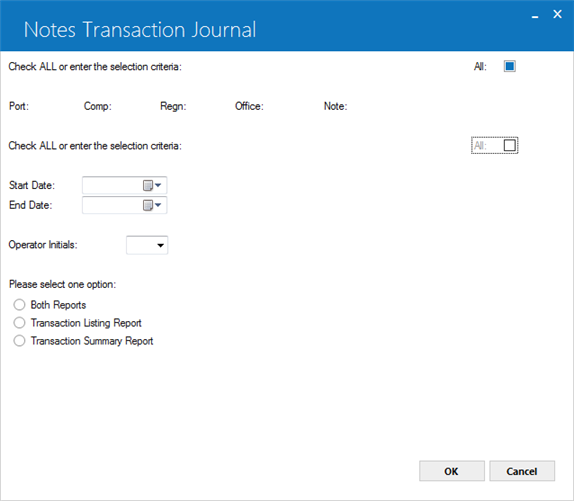Click the Office label
574x501 pixels.
[249, 106]
